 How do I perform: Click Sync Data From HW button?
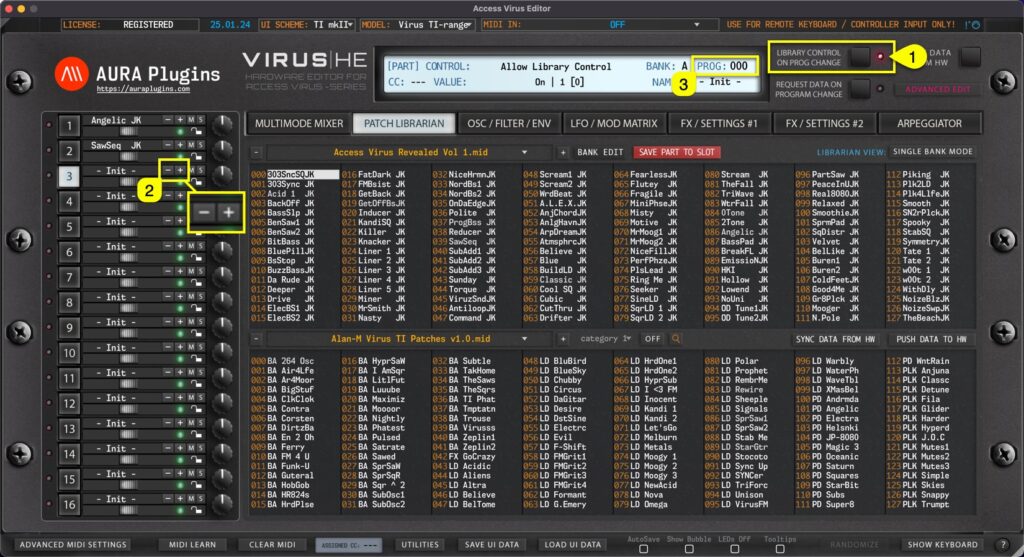[835, 340]
